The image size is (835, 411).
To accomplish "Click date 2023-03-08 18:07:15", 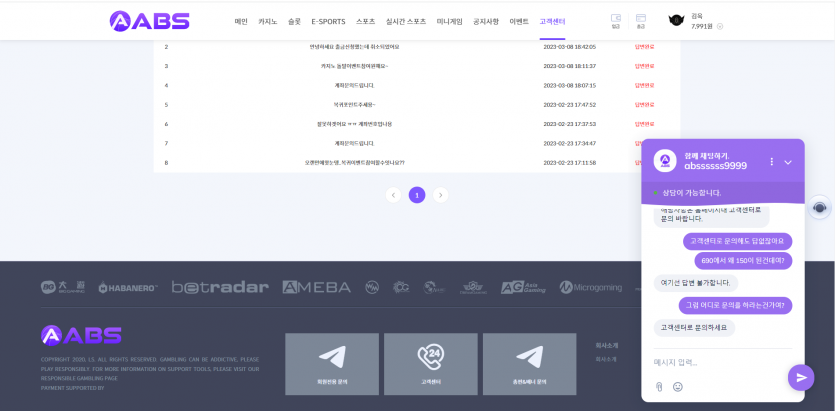I will tap(569, 85).
